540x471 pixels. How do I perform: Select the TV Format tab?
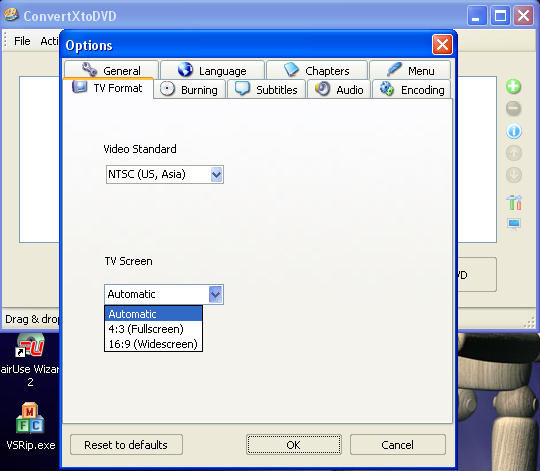pyautogui.click(x=107, y=88)
